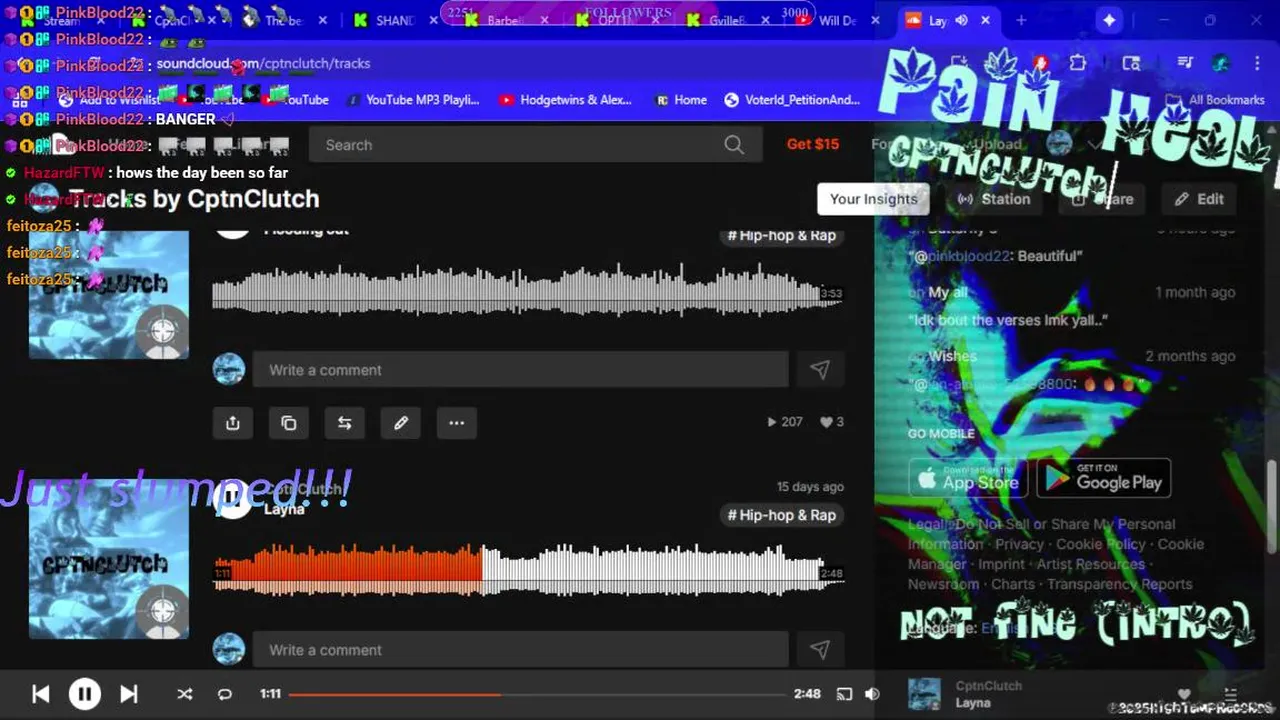Skip to next track in the player

[x=129, y=694]
